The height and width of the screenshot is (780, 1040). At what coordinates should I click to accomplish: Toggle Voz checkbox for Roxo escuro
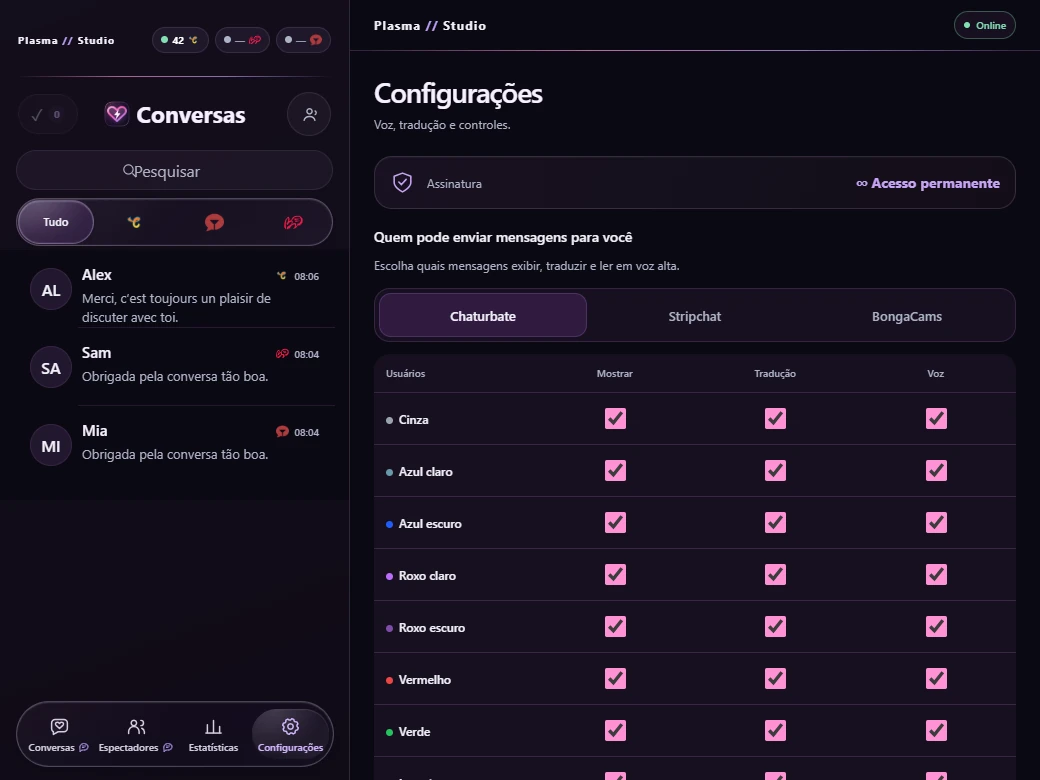937,626
